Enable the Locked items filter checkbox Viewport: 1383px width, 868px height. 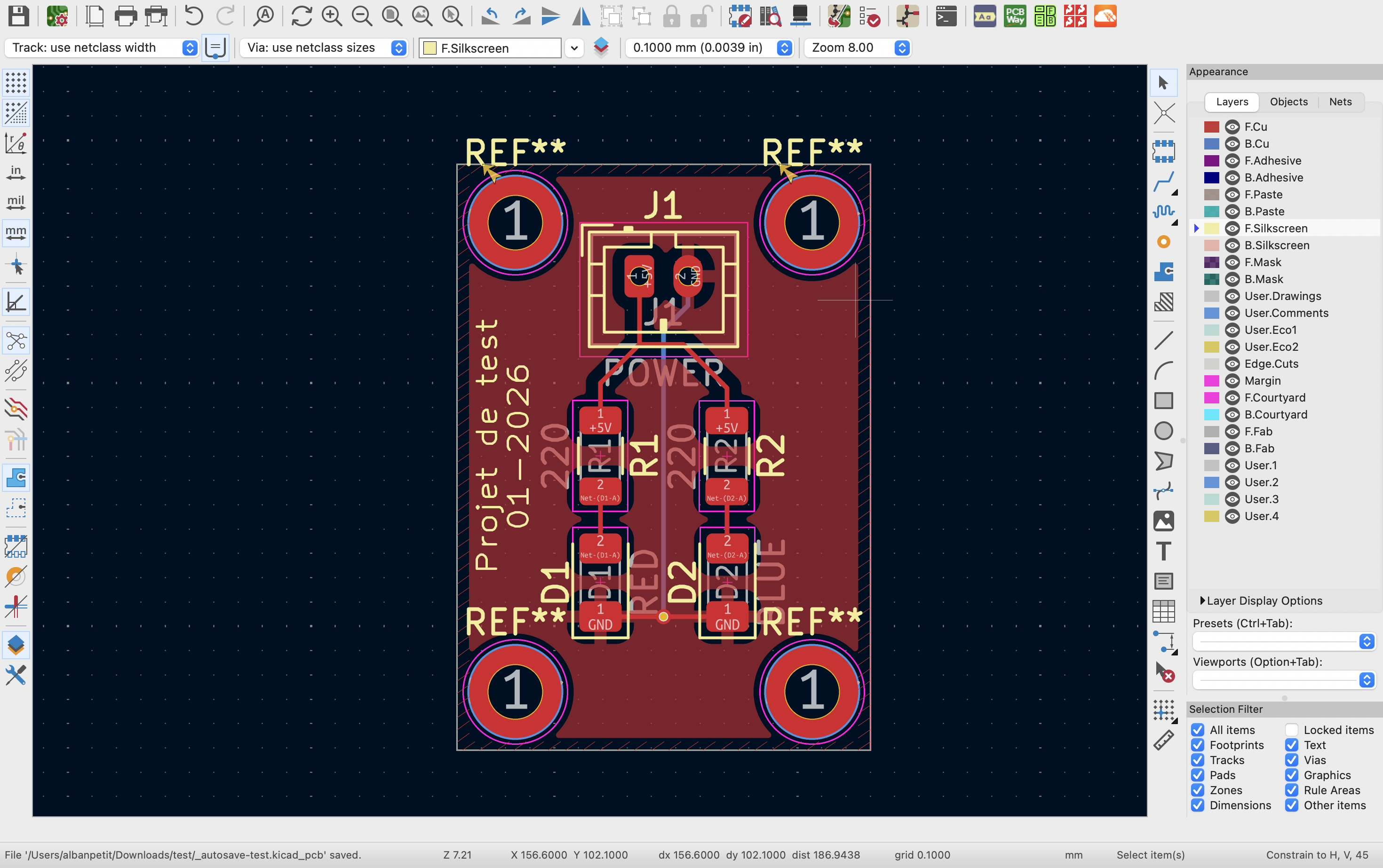tap(1292, 730)
